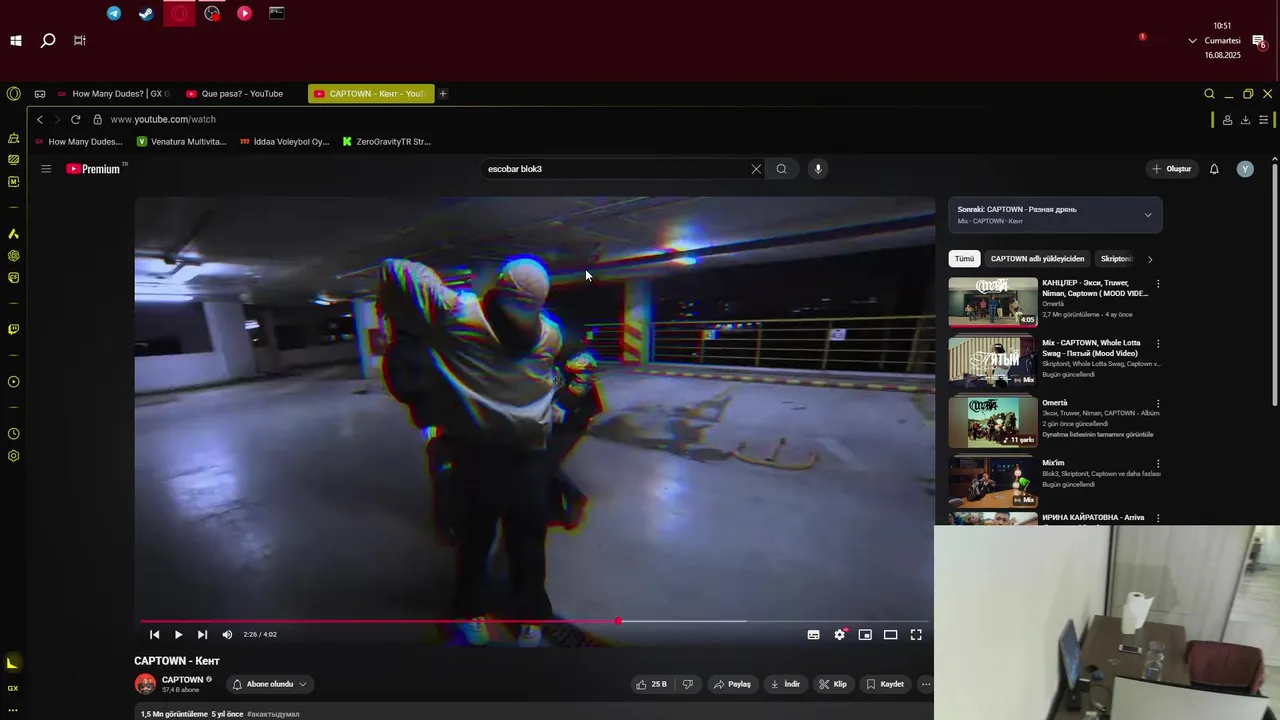Go to previous video in player
This screenshot has width=1280, height=720.
[154, 635]
